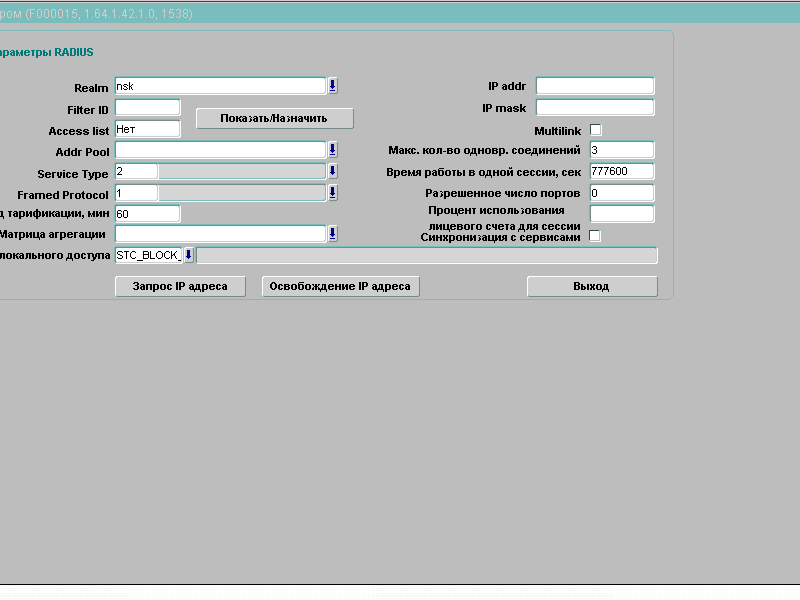
Task: Focus the Framed Protocol field with value 1
Action: coord(136,193)
